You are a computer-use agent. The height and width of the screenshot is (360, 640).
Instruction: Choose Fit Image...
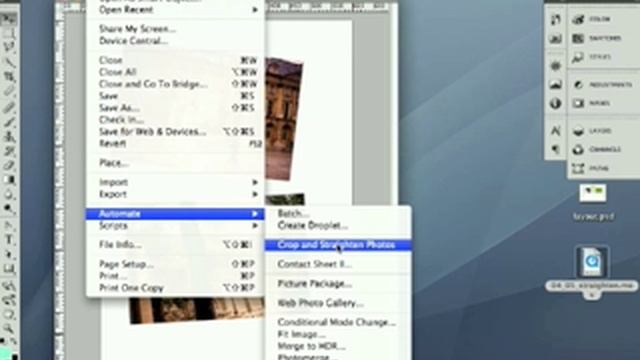tap(338, 335)
